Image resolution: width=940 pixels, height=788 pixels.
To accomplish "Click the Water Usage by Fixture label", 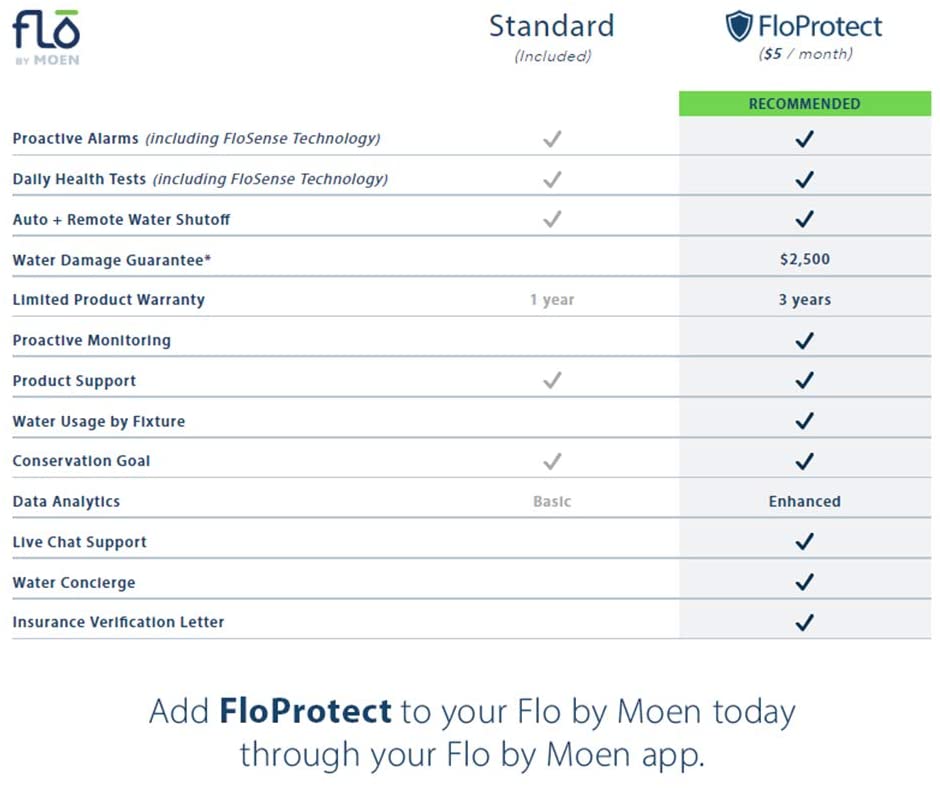I will tap(99, 422).
